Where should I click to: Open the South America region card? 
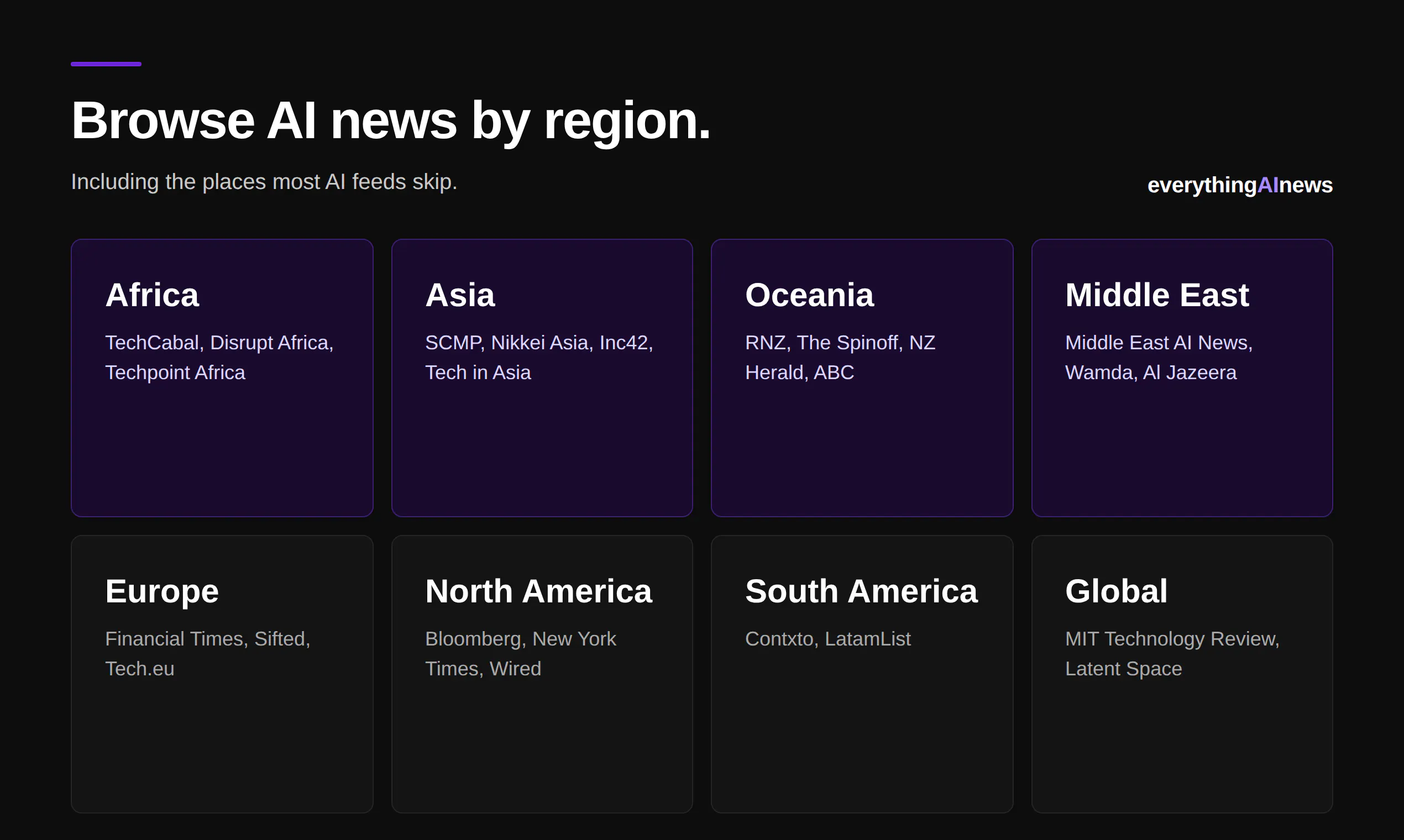point(862,674)
